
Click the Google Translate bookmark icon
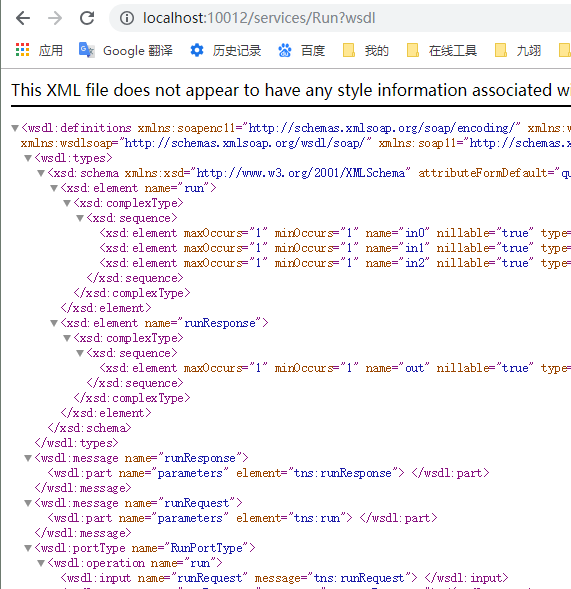[86, 50]
